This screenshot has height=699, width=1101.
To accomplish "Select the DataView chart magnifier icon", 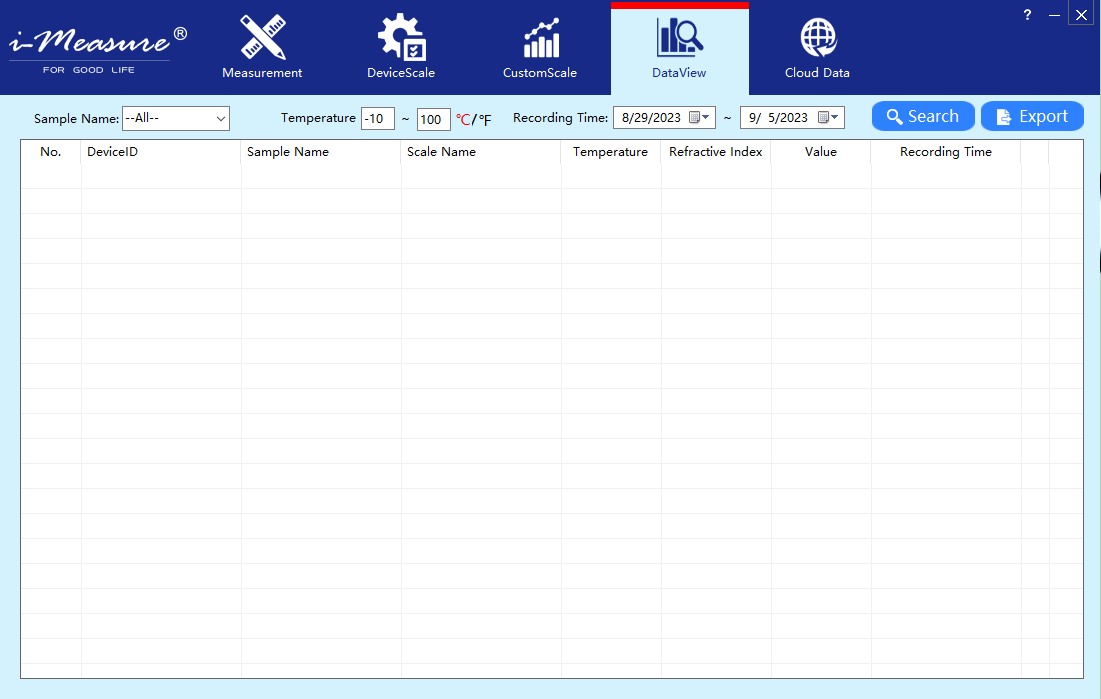I will (x=679, y=38).
